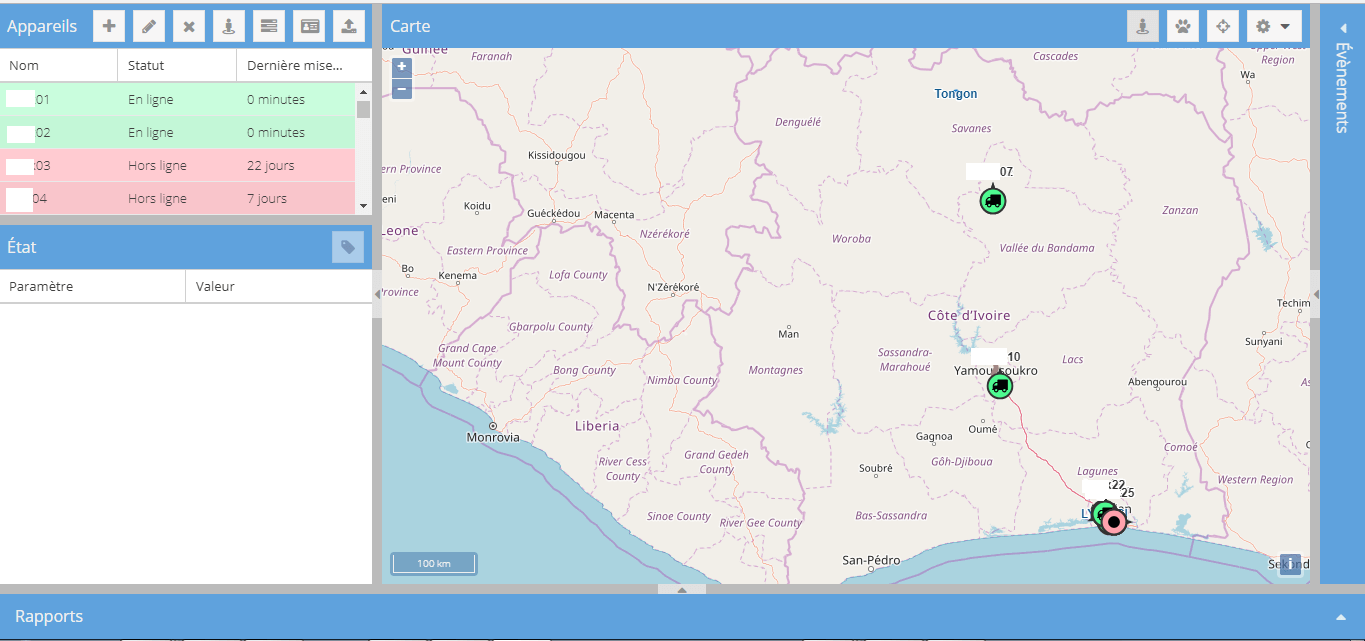Toggle device marker visibility on the map
The width and height of the screenshot is (1365, 641).
[x=1142, y=25]
